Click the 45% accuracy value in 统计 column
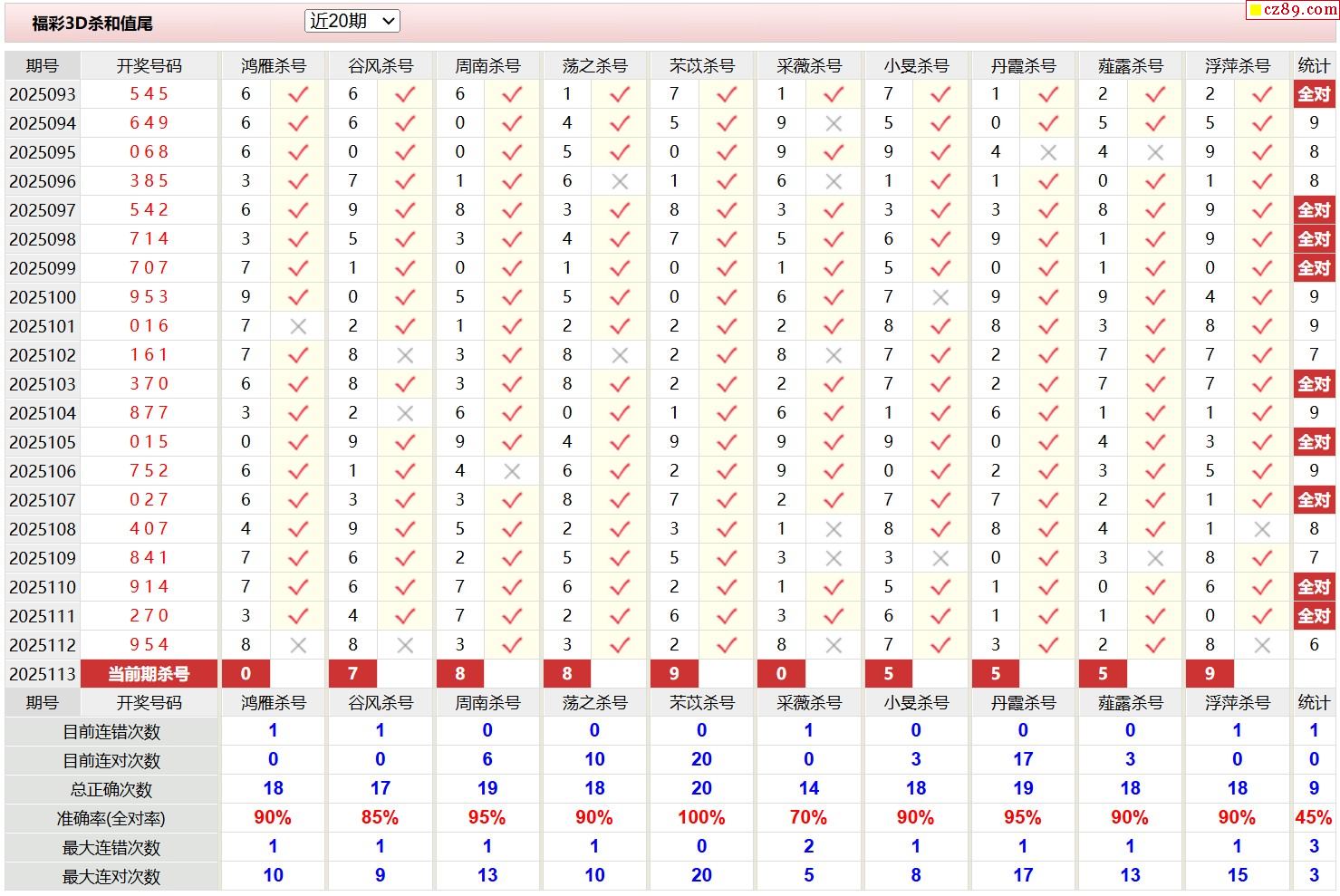This screenshot has width=1340, height=896. coord(1314,818)
